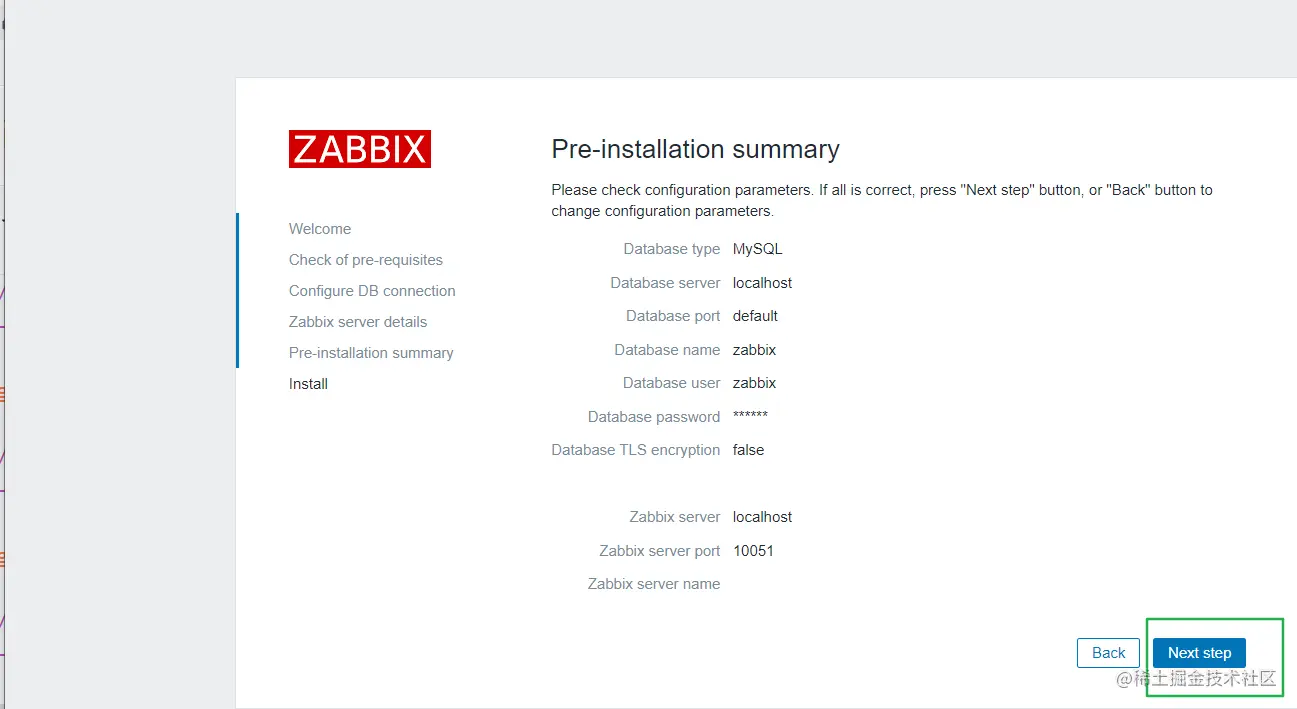Click the Pre-installation summary heading
1297x709 pixels.
[x=695, y=149]
